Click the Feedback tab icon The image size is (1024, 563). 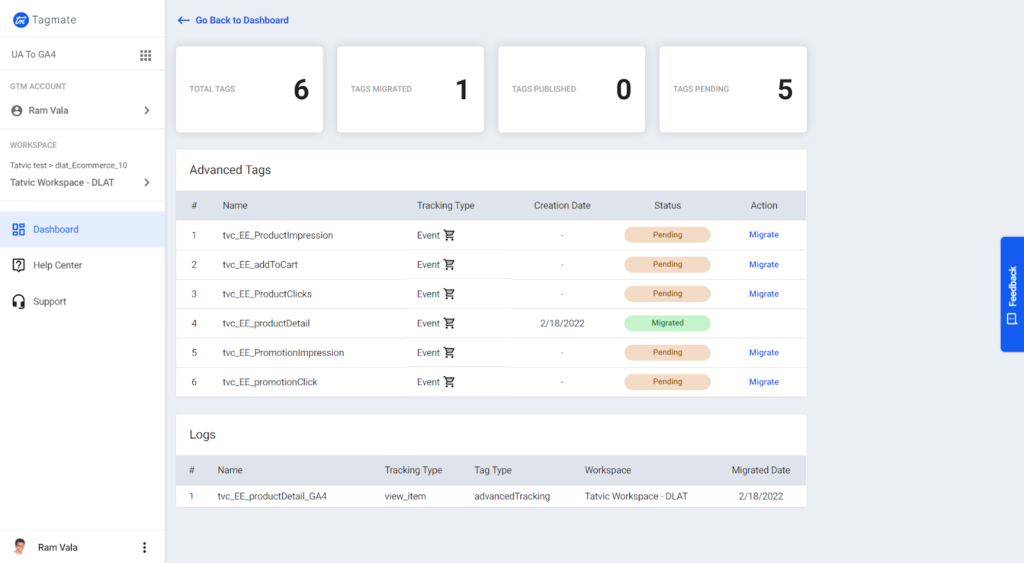(1012, 319)
